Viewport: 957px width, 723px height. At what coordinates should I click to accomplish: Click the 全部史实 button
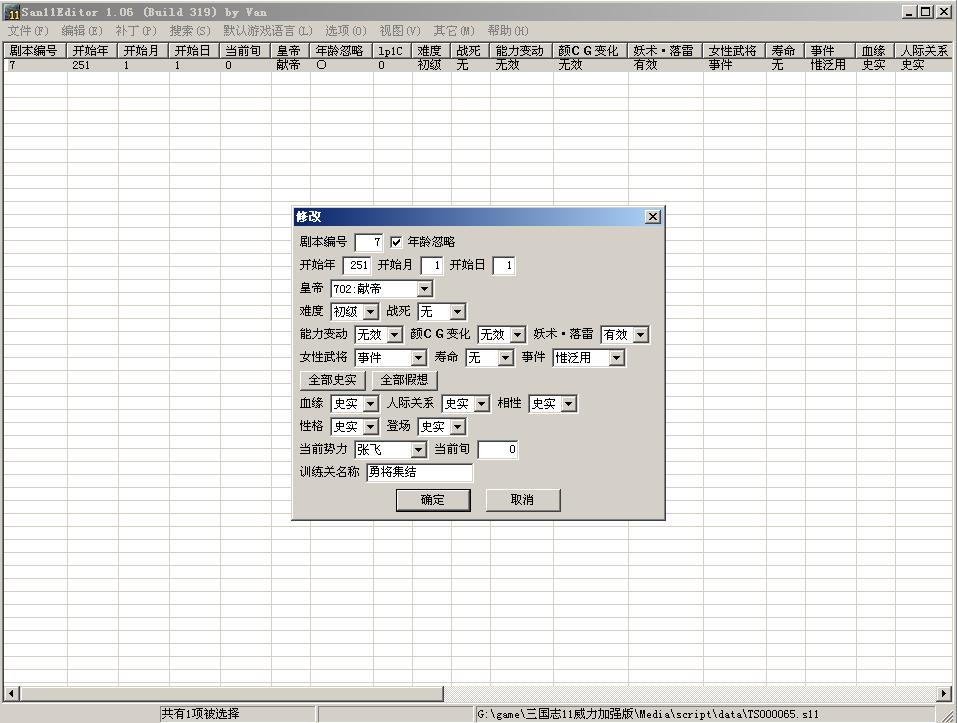(x=333, y=381)
